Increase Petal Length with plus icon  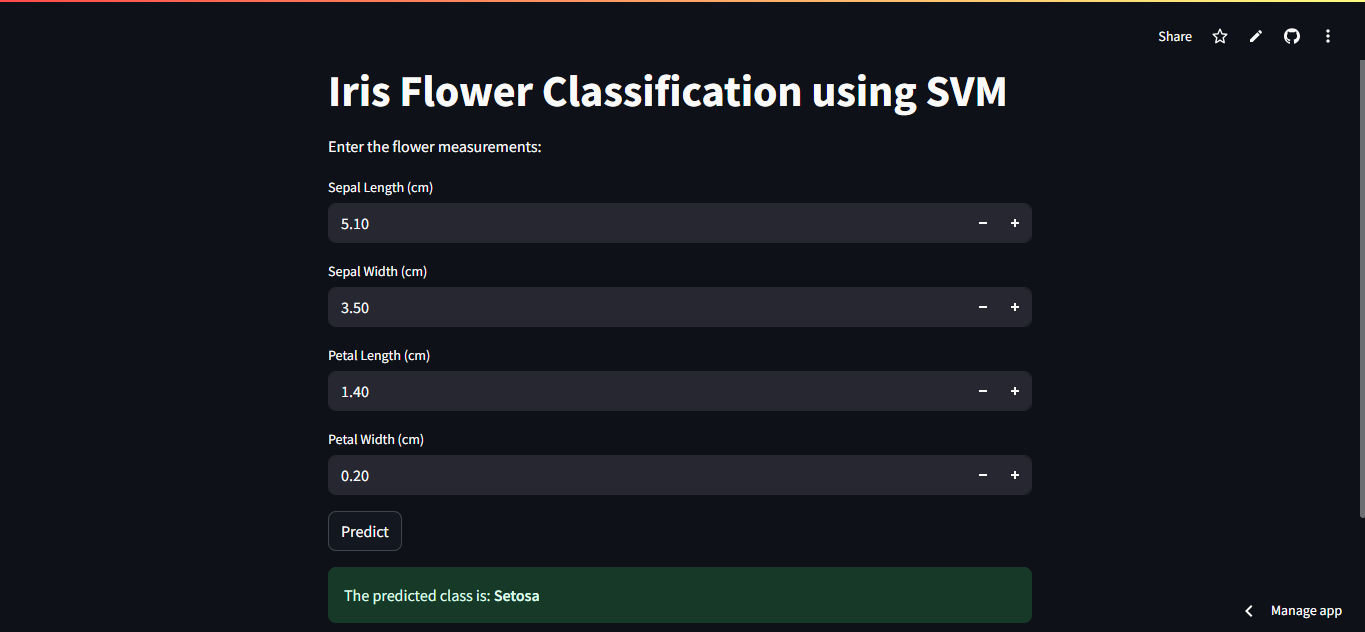[x=1015, y=391]
